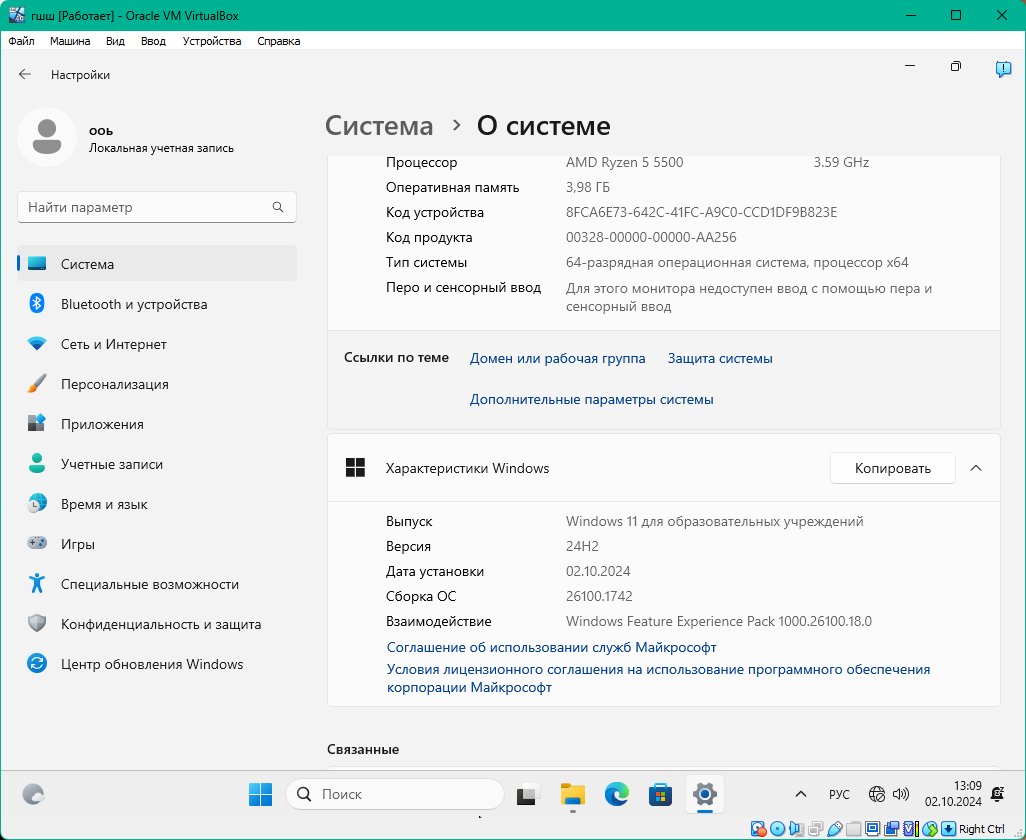Open Домен или рабочая группа link
This screenshot has height=840, width=1026.
pyautogui.click(x=557, y=358)
